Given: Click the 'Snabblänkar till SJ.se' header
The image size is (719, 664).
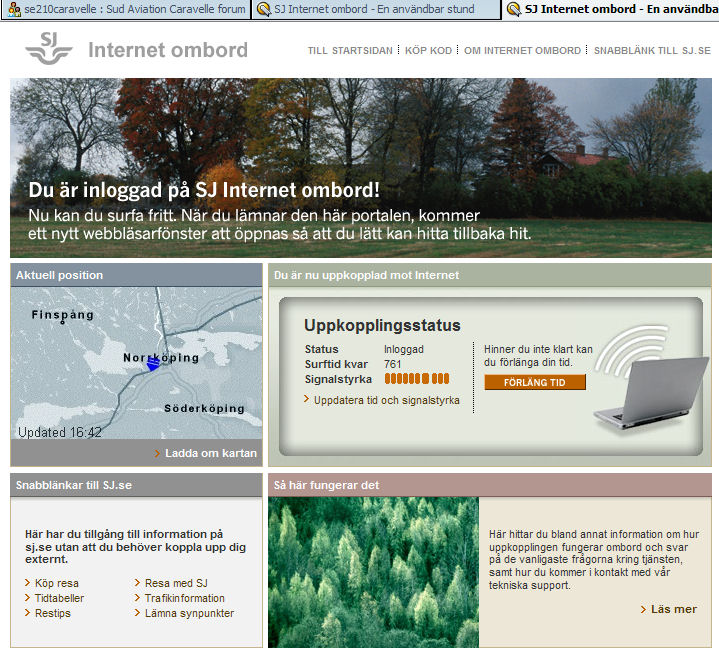Looking at the screenshot, I should (136, 485).
